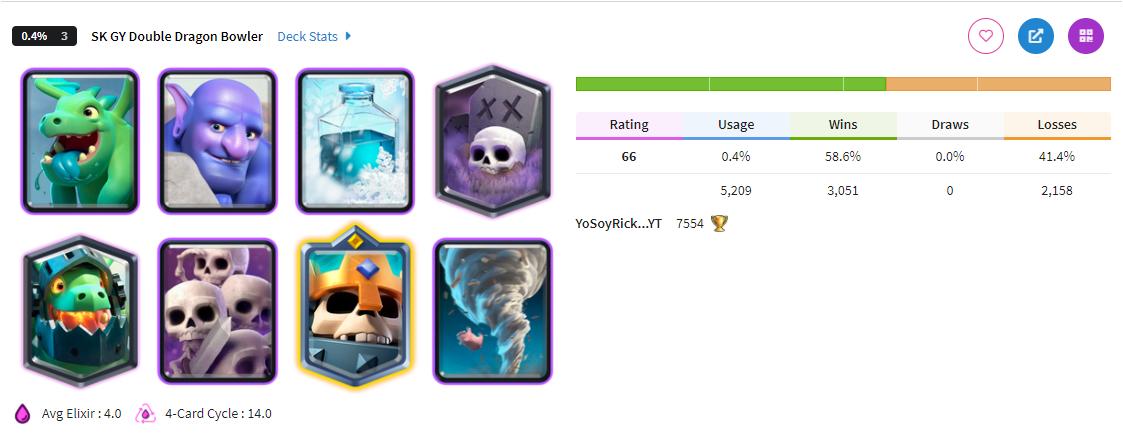Click the Skeleton King champion card
The width and height of the screenshot is (1123, 438).
click(x=355, y=306)
